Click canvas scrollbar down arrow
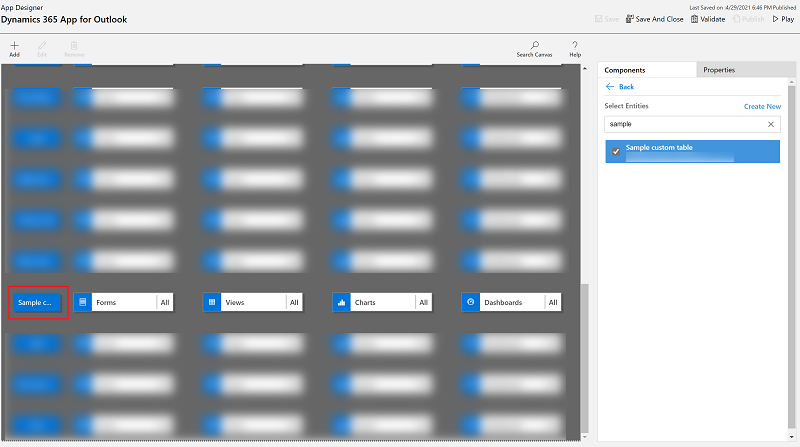The height and width of the screenshot is (447, 800). (x=585, y=437)
